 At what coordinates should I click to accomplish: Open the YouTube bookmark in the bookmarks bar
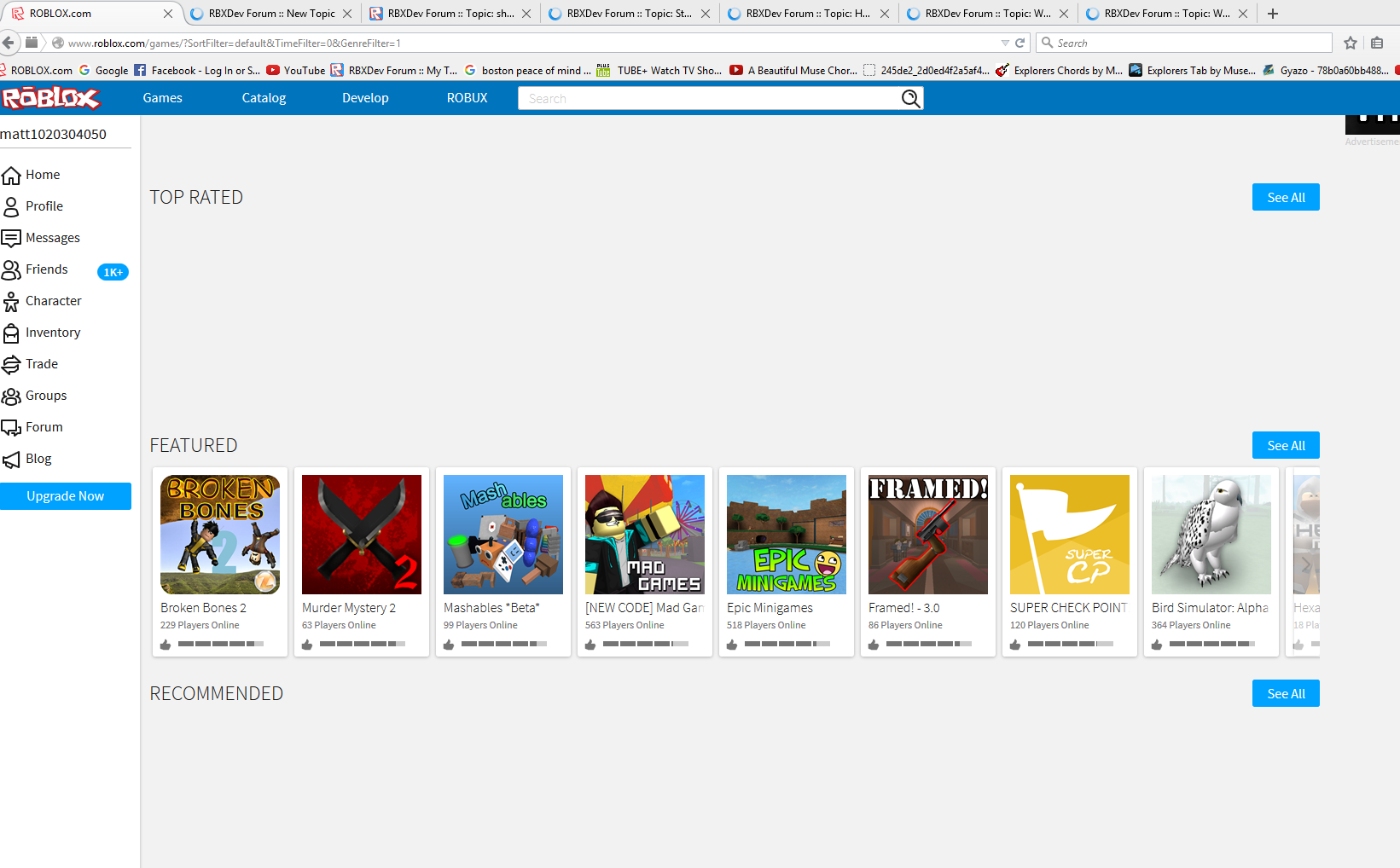click(x=296, y=71)
